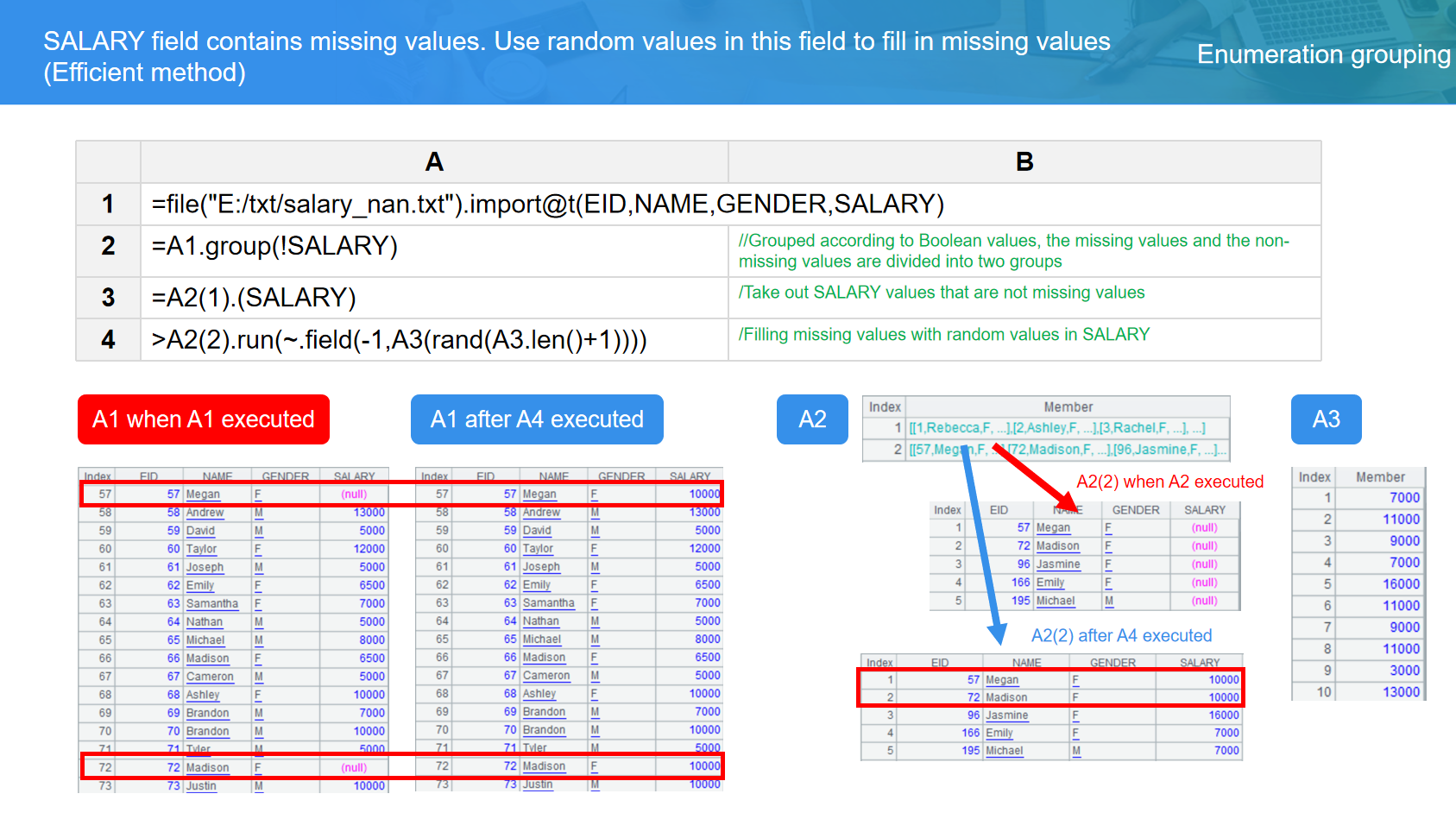The height and width of the screenshot is (819, 1456).
Task: Click the blue A2 label button
Action: click(812, 419)
